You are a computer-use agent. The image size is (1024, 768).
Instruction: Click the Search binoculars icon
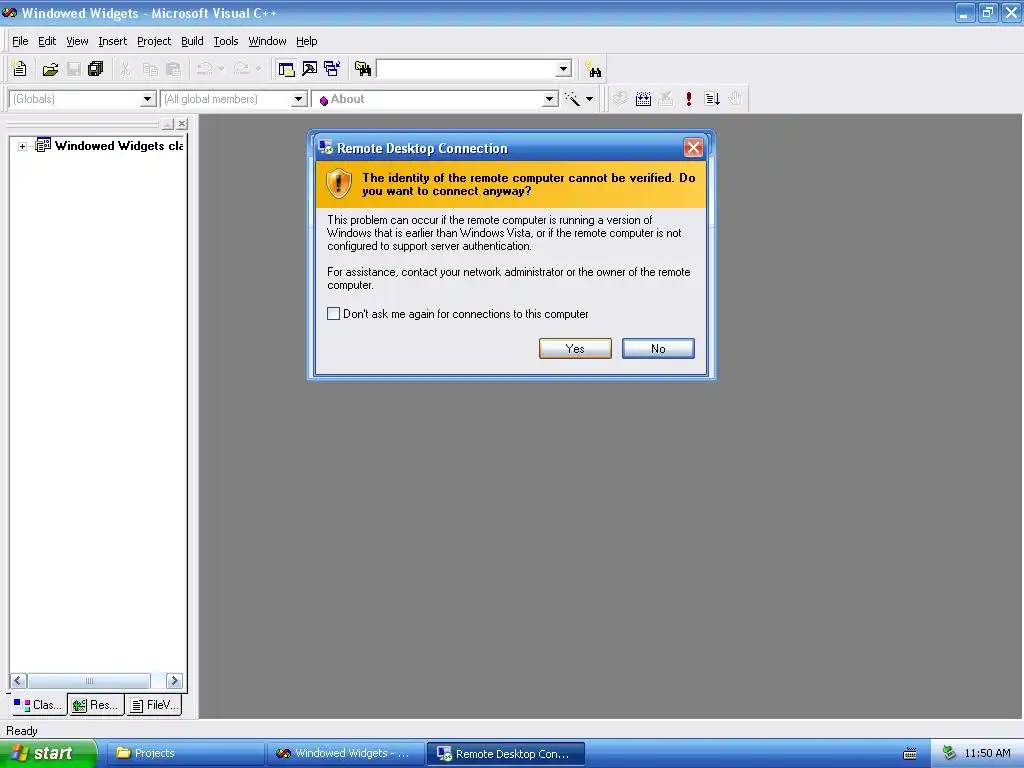pos(594,69)
